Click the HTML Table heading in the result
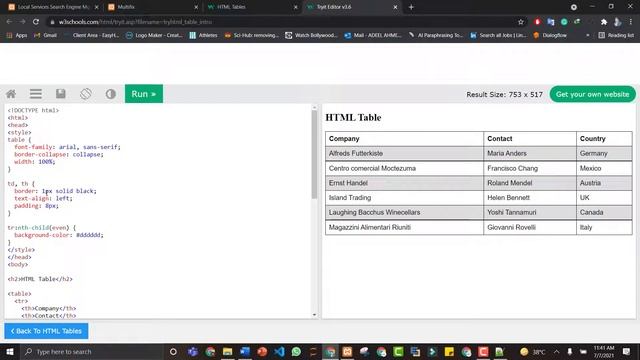This screenshot has width=640, height=360. coord(353,118)
